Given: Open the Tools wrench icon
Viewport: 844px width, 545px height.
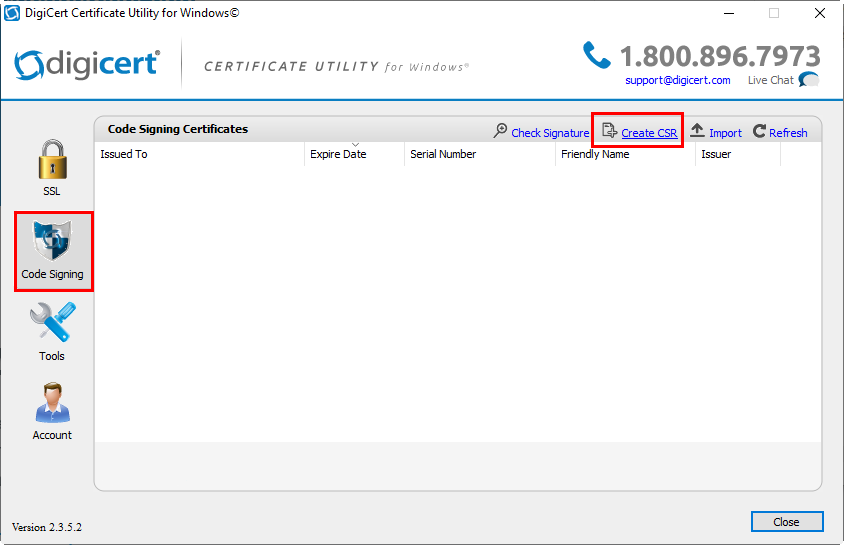Looking at the screenshot, I should coord(52,323).
